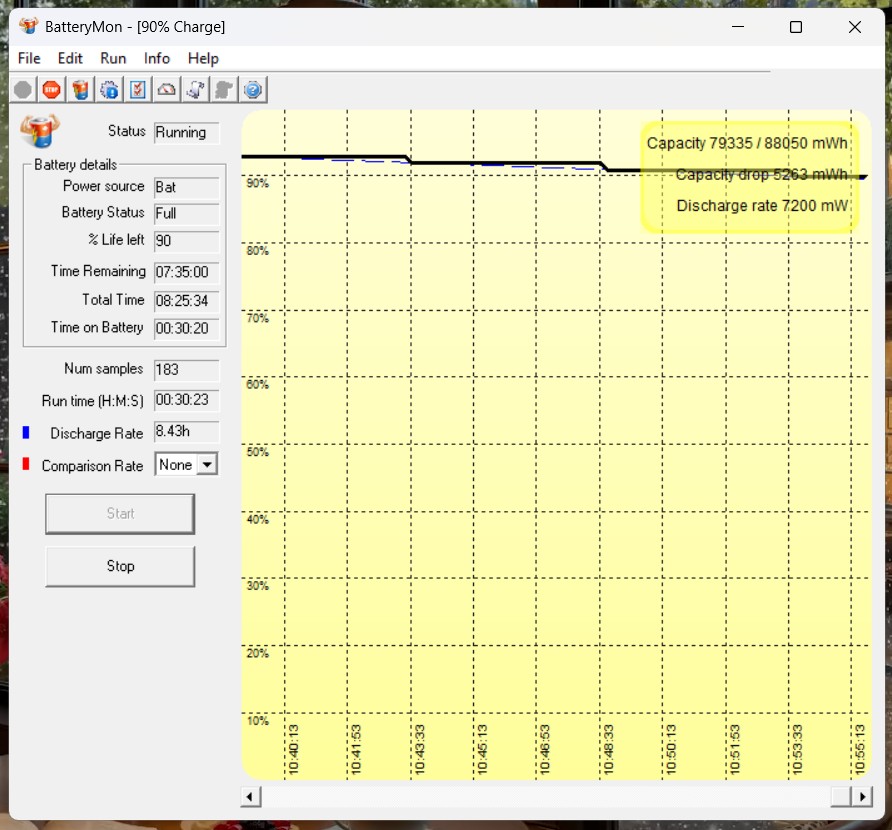Open the Edit menu

coord(70,58)
